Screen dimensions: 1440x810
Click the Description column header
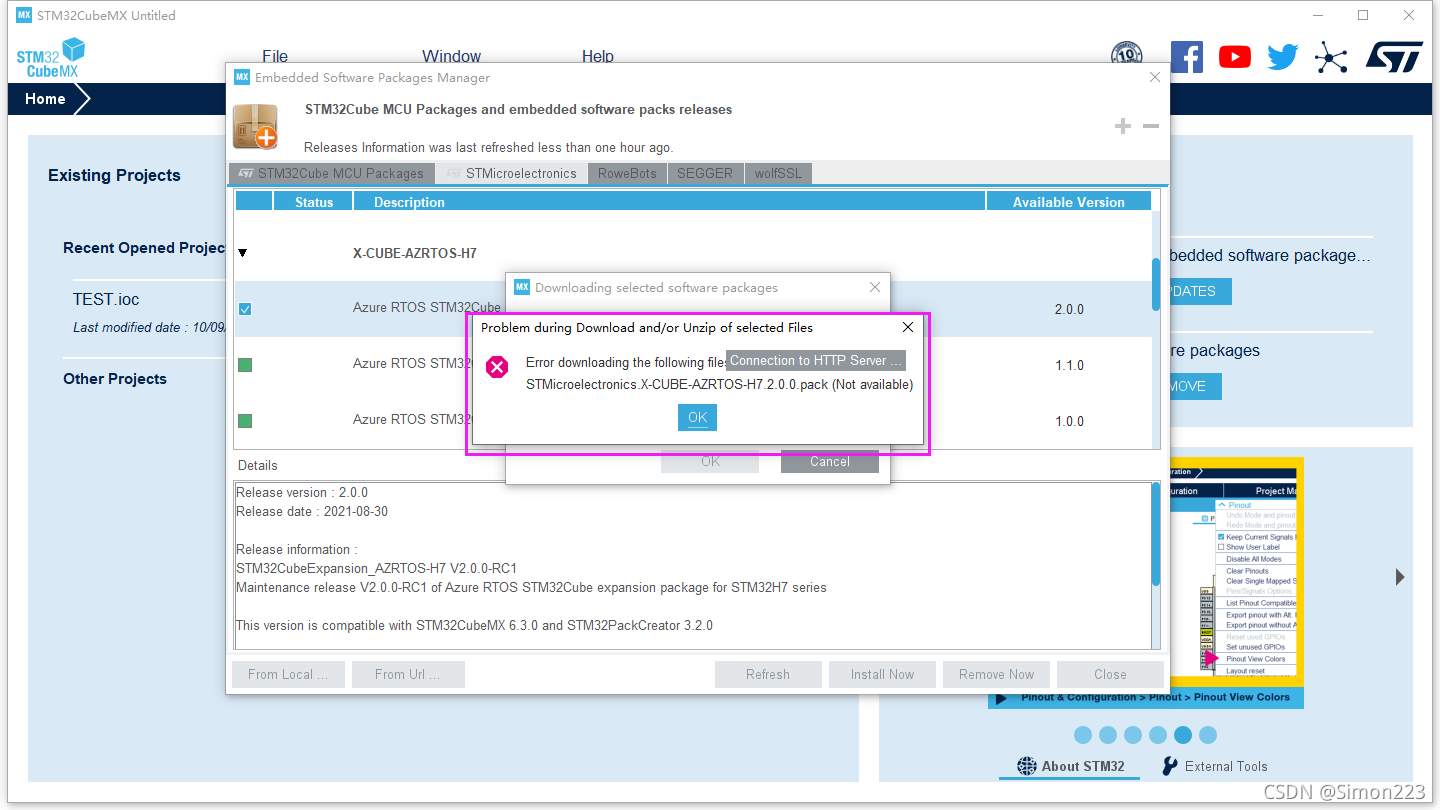point(670,202)
